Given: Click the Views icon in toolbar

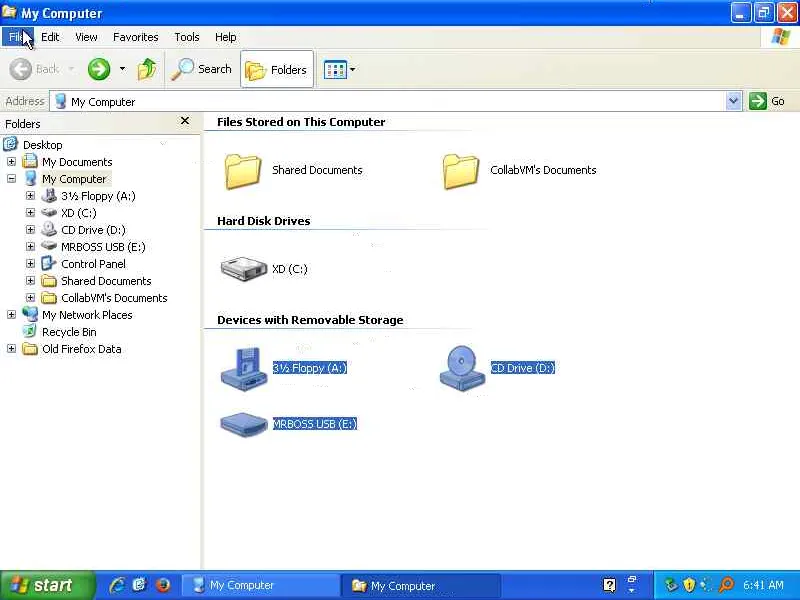Looking at the screenshot, I should click(x=335, y=69).
